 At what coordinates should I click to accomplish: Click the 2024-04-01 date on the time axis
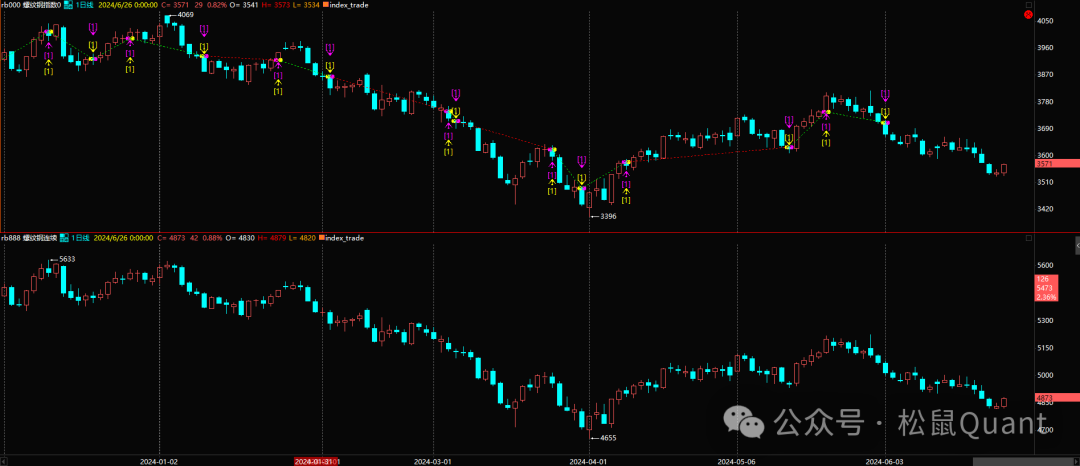[x=588, y=462]
